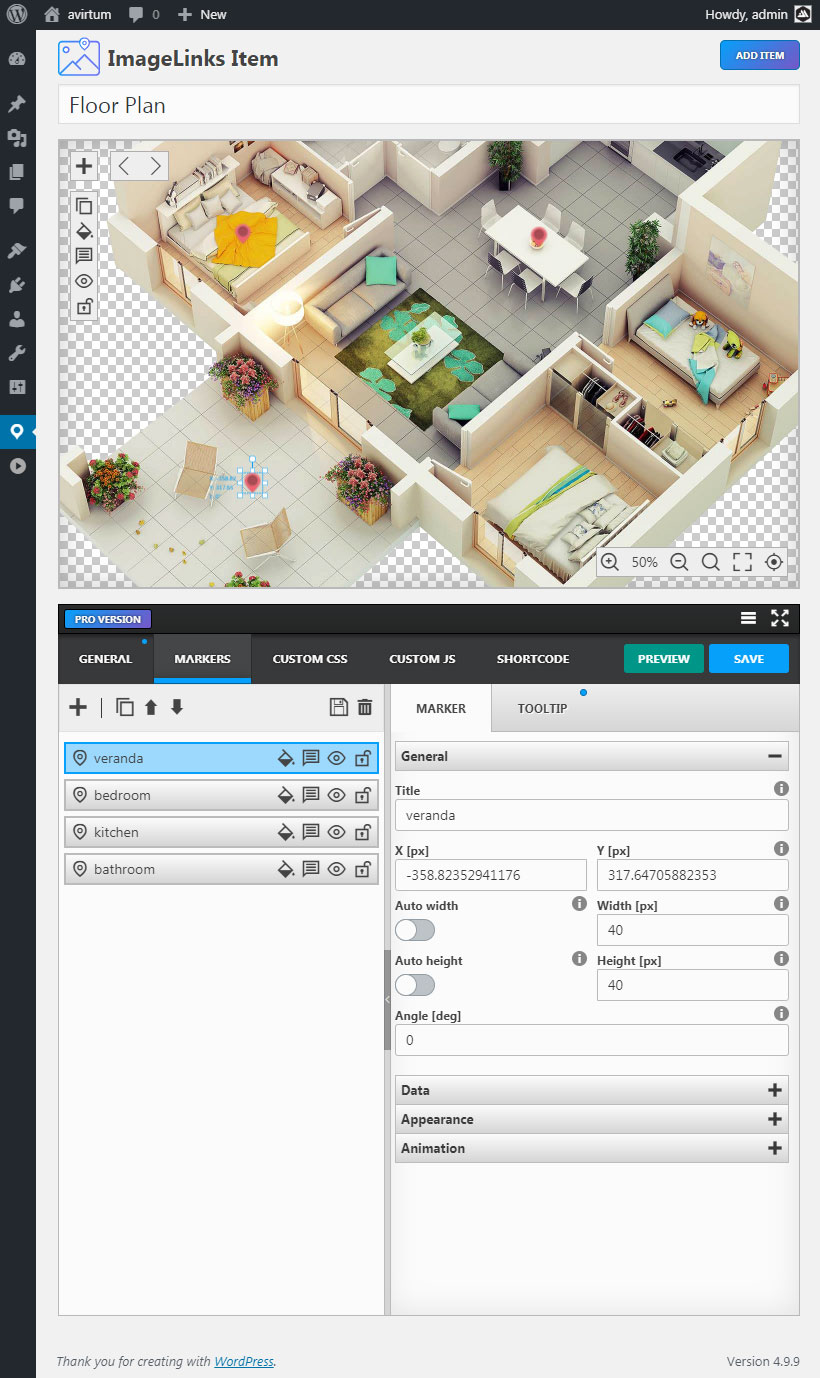Click the Floor Plan title field

pyautogui.click(x=429, y=105)
